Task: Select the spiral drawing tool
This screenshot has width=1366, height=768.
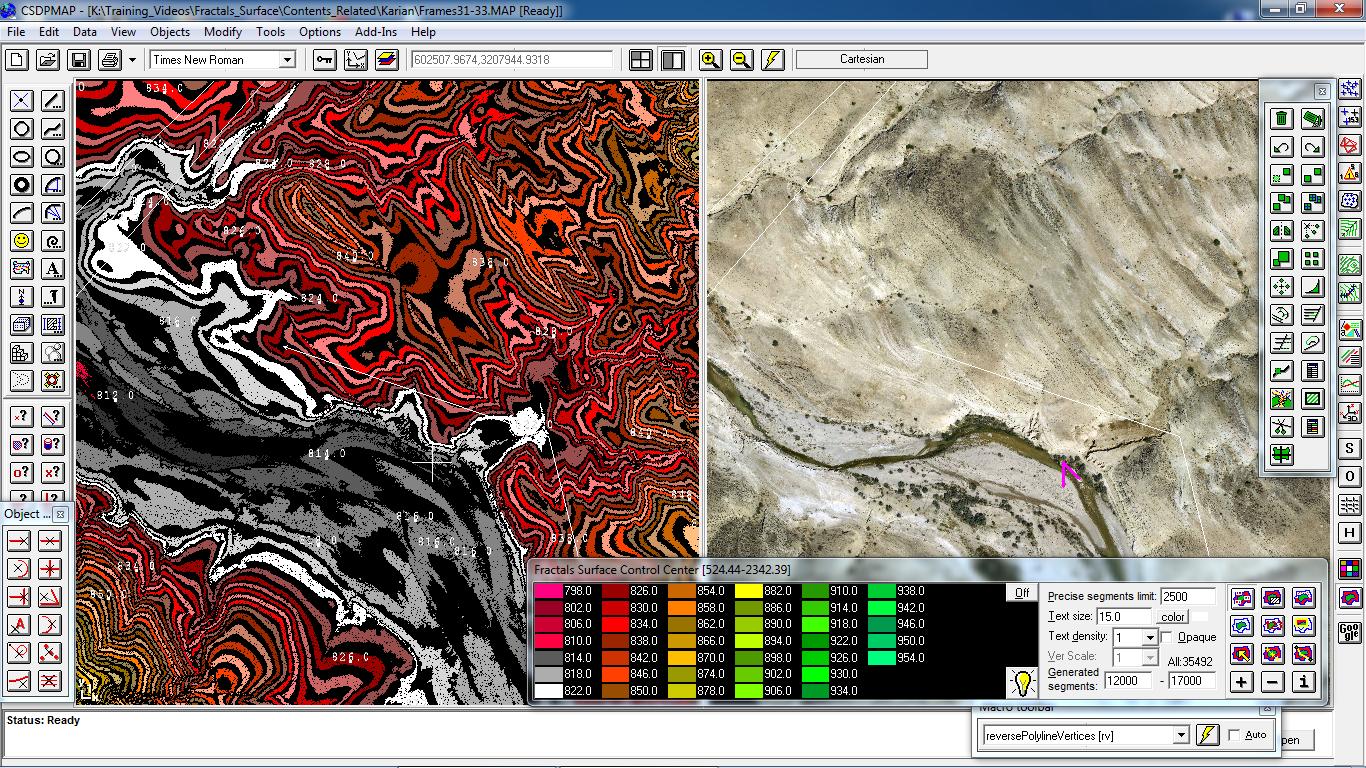Action: pos(53,241)
